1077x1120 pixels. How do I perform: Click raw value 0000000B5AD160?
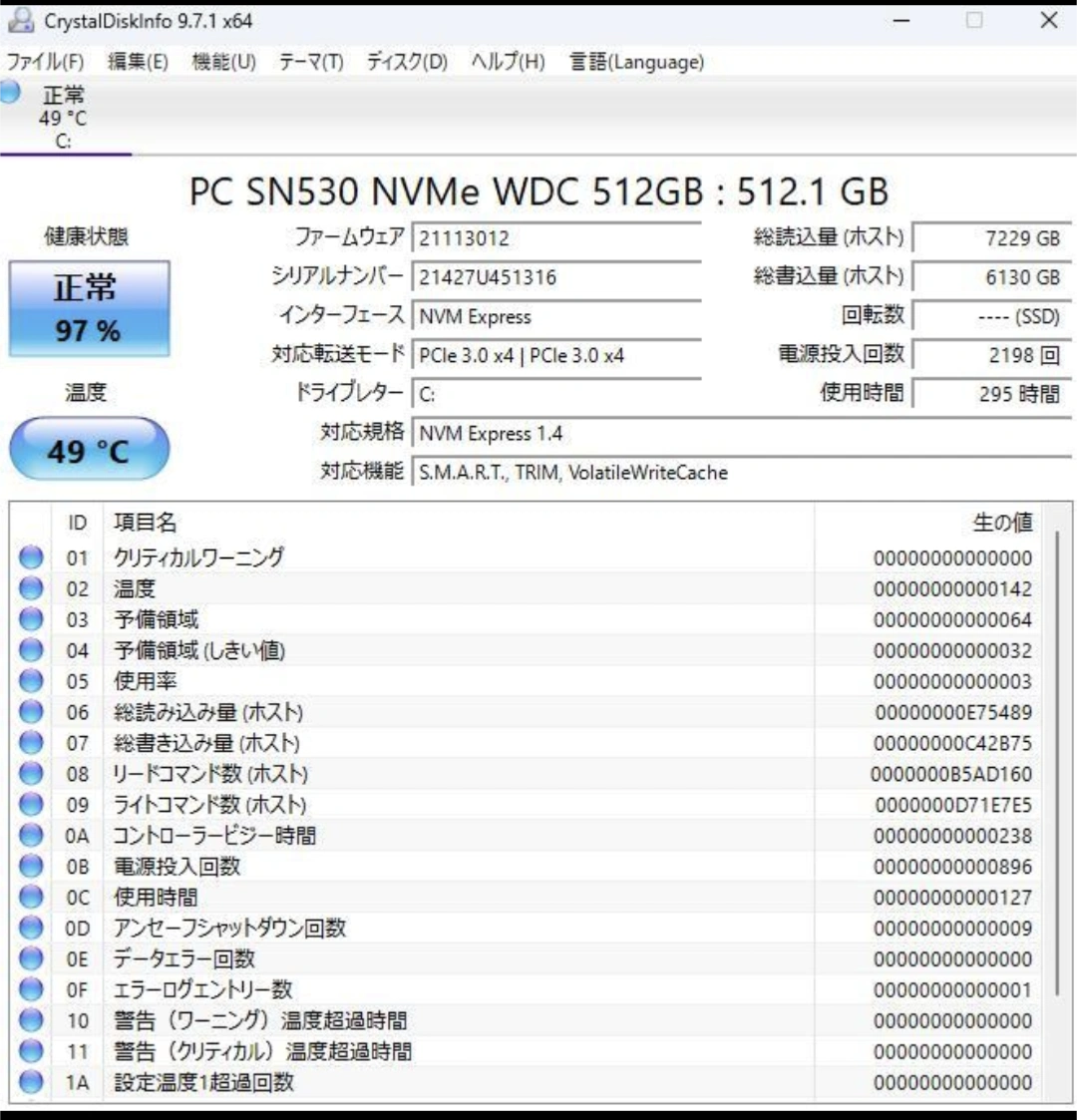pyautogui.click(x=951, y=774)
